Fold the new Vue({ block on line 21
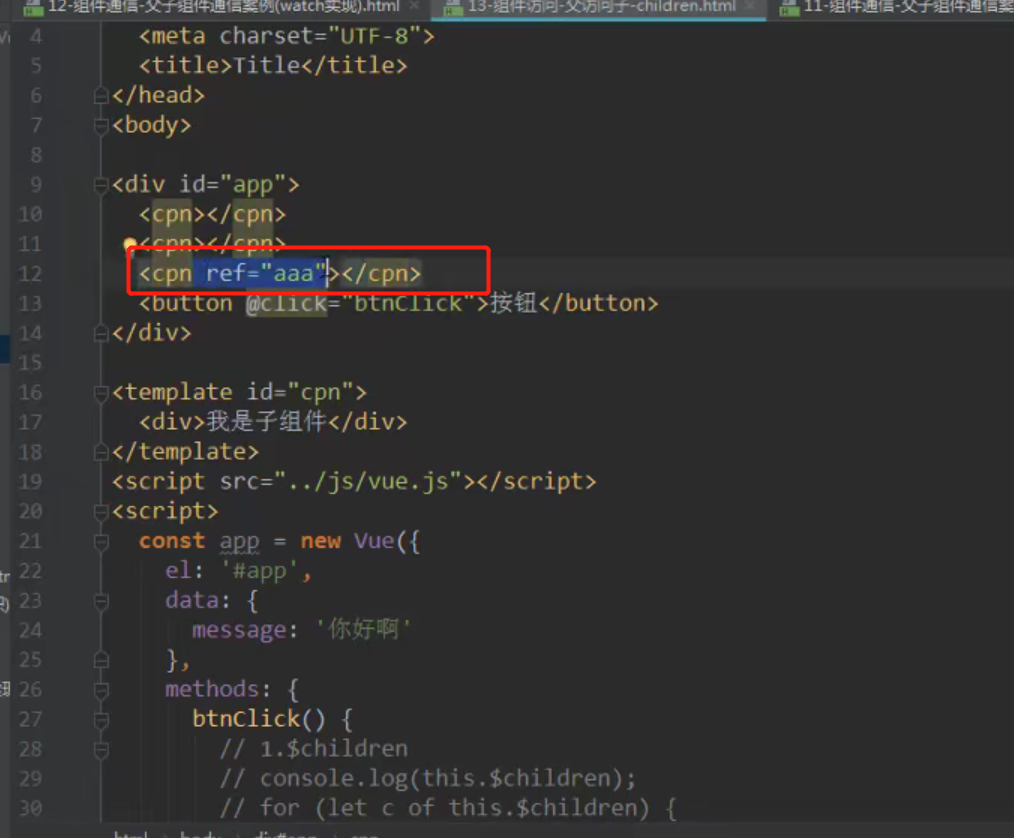Viewport: 1014px width, 838px height. [101, 542]
